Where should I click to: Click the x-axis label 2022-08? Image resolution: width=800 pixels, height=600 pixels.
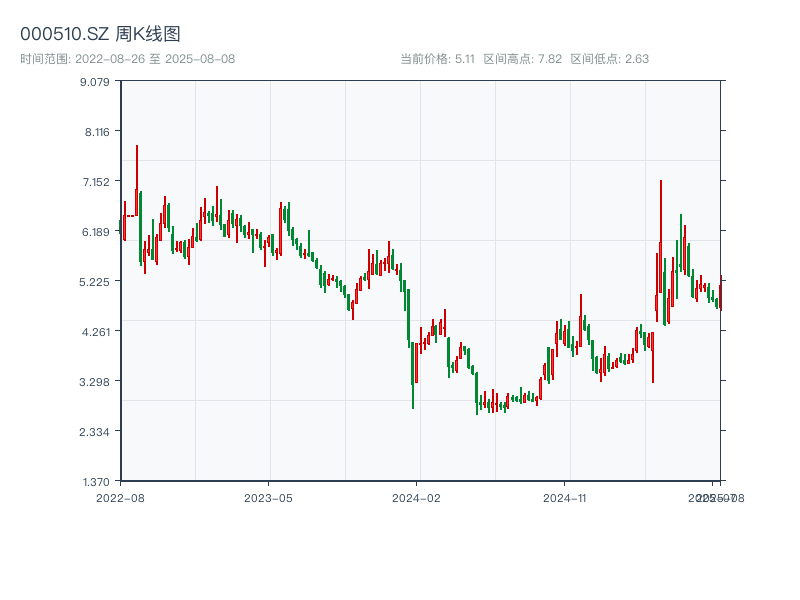(120, 498)
